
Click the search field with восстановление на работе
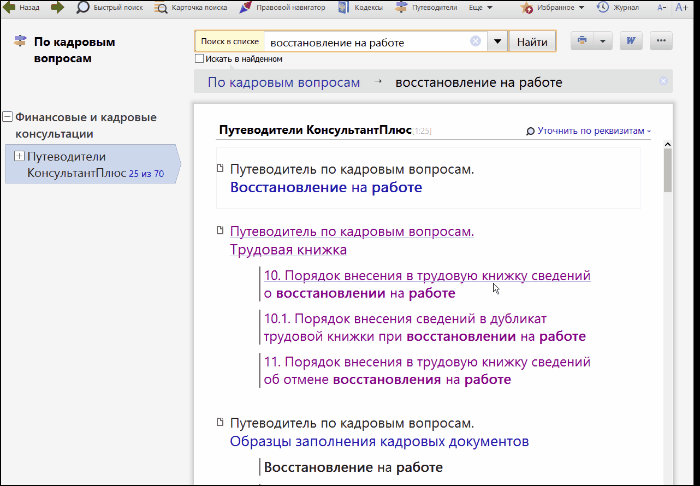point(366,42)
